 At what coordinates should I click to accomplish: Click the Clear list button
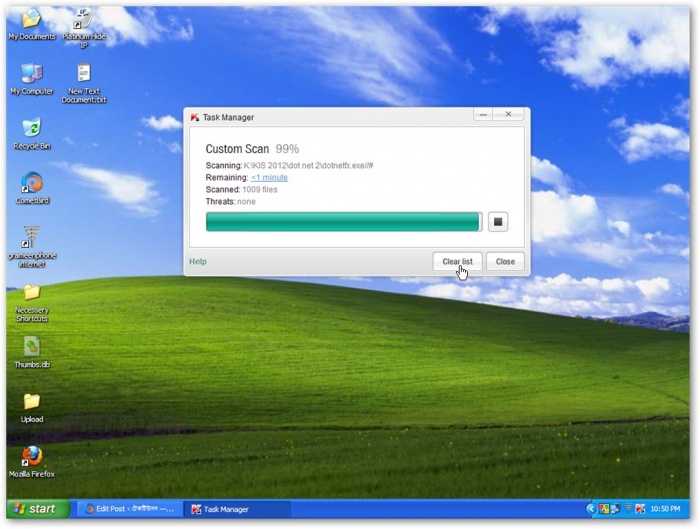pyautogui.click(x=458, y=262)
